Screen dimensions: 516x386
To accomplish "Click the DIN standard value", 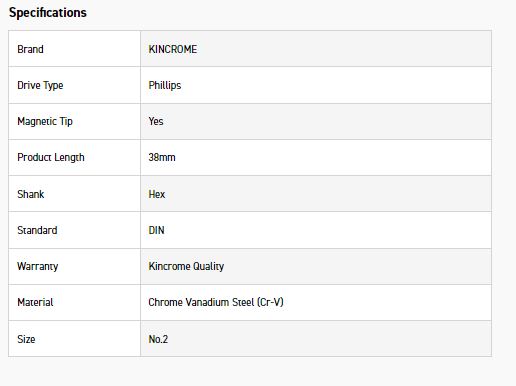I will coord(156,230).
